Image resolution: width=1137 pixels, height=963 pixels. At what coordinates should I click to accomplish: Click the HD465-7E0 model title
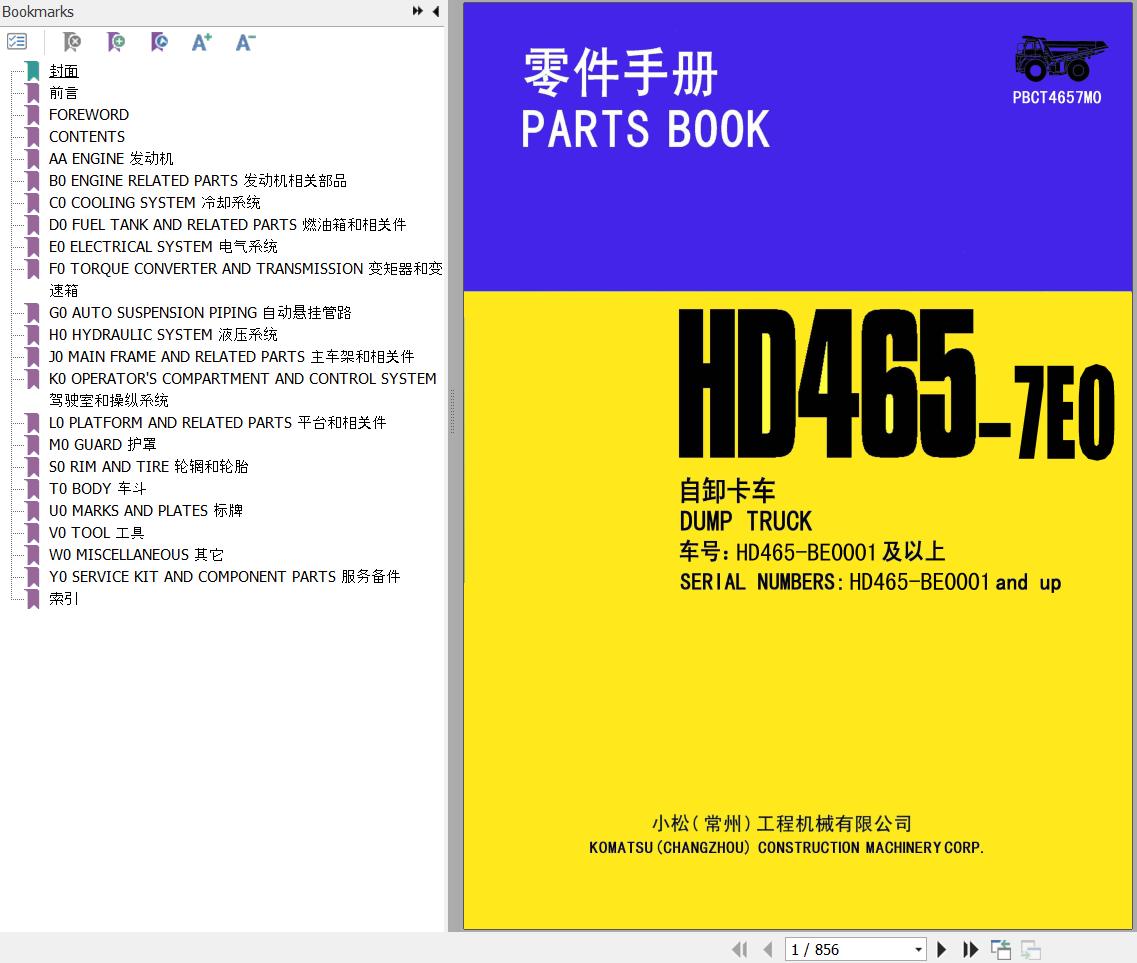point(896,384)
